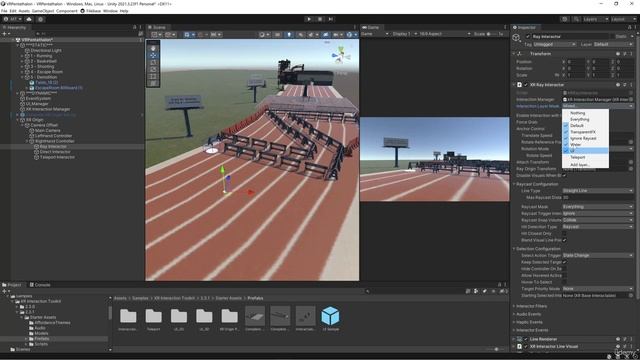Click the Max Raycast Distance field
The image size is (640, 360).
(x=598, y=198)
